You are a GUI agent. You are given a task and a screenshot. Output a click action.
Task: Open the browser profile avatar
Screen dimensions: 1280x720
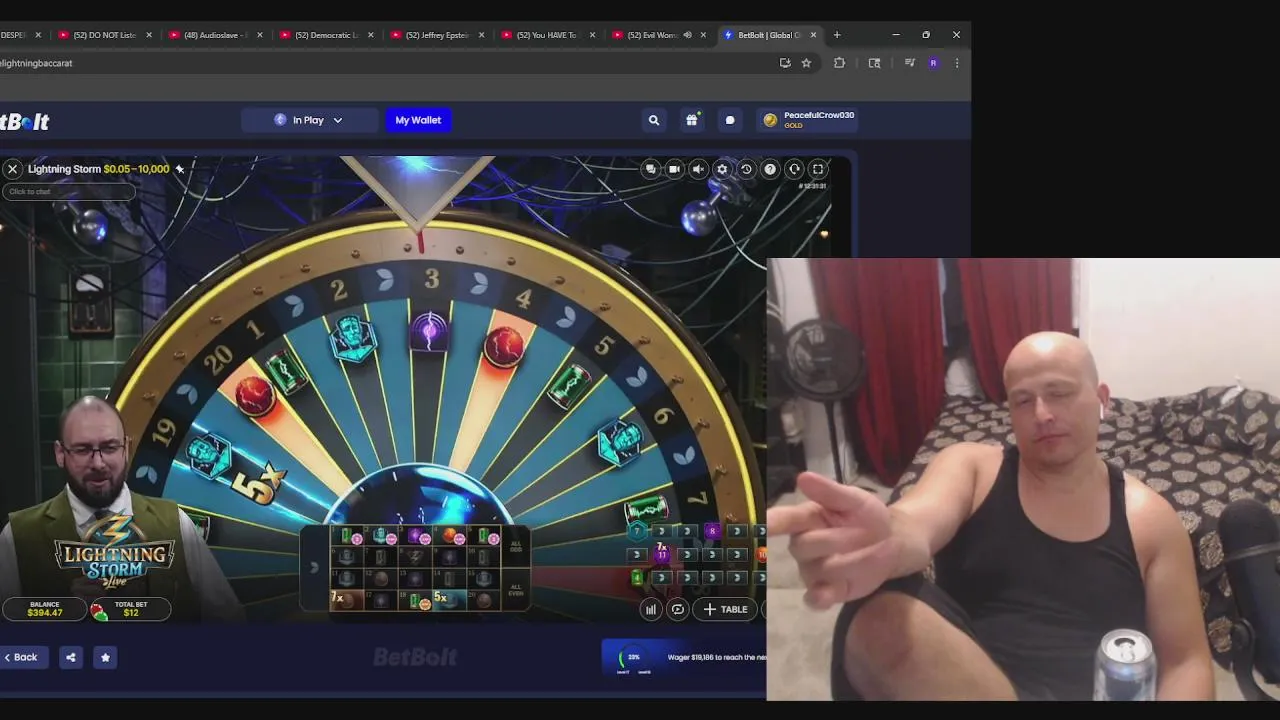(933, 63)
